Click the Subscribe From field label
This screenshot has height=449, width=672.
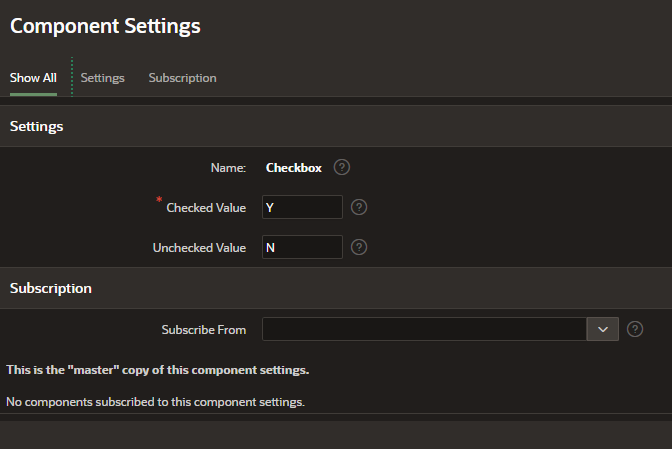(204, 330)
